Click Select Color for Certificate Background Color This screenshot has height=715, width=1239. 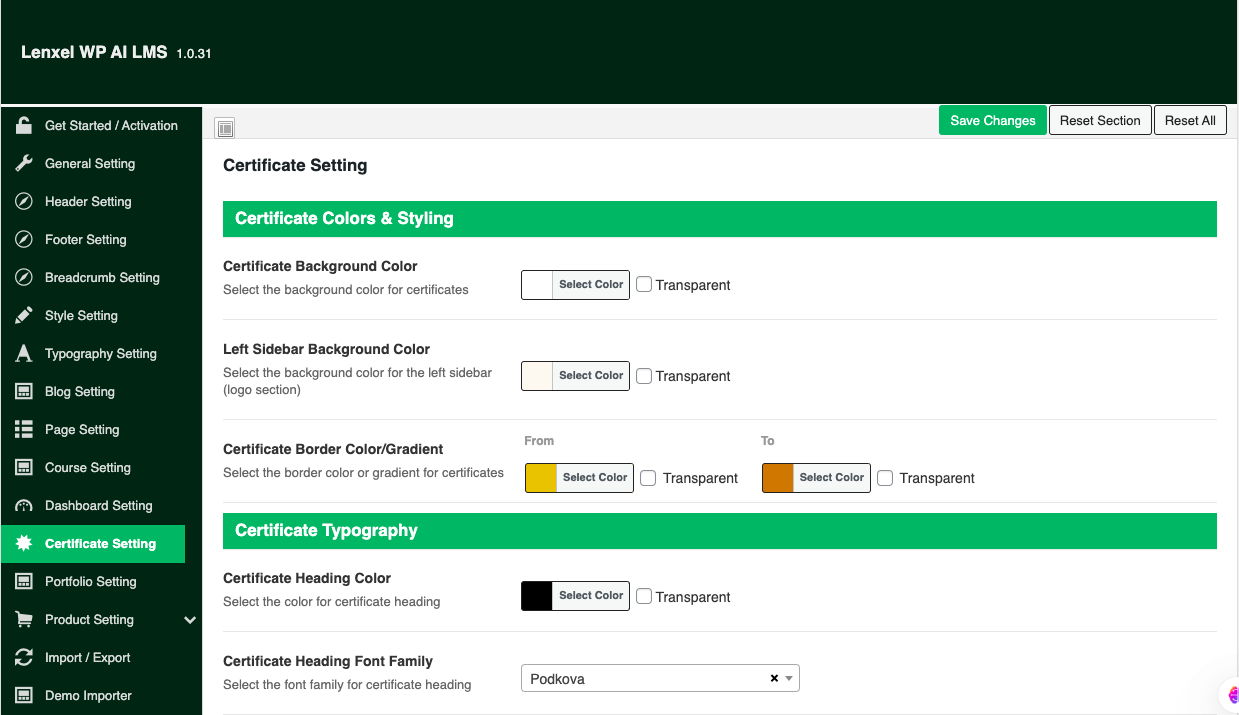point(591,284)
